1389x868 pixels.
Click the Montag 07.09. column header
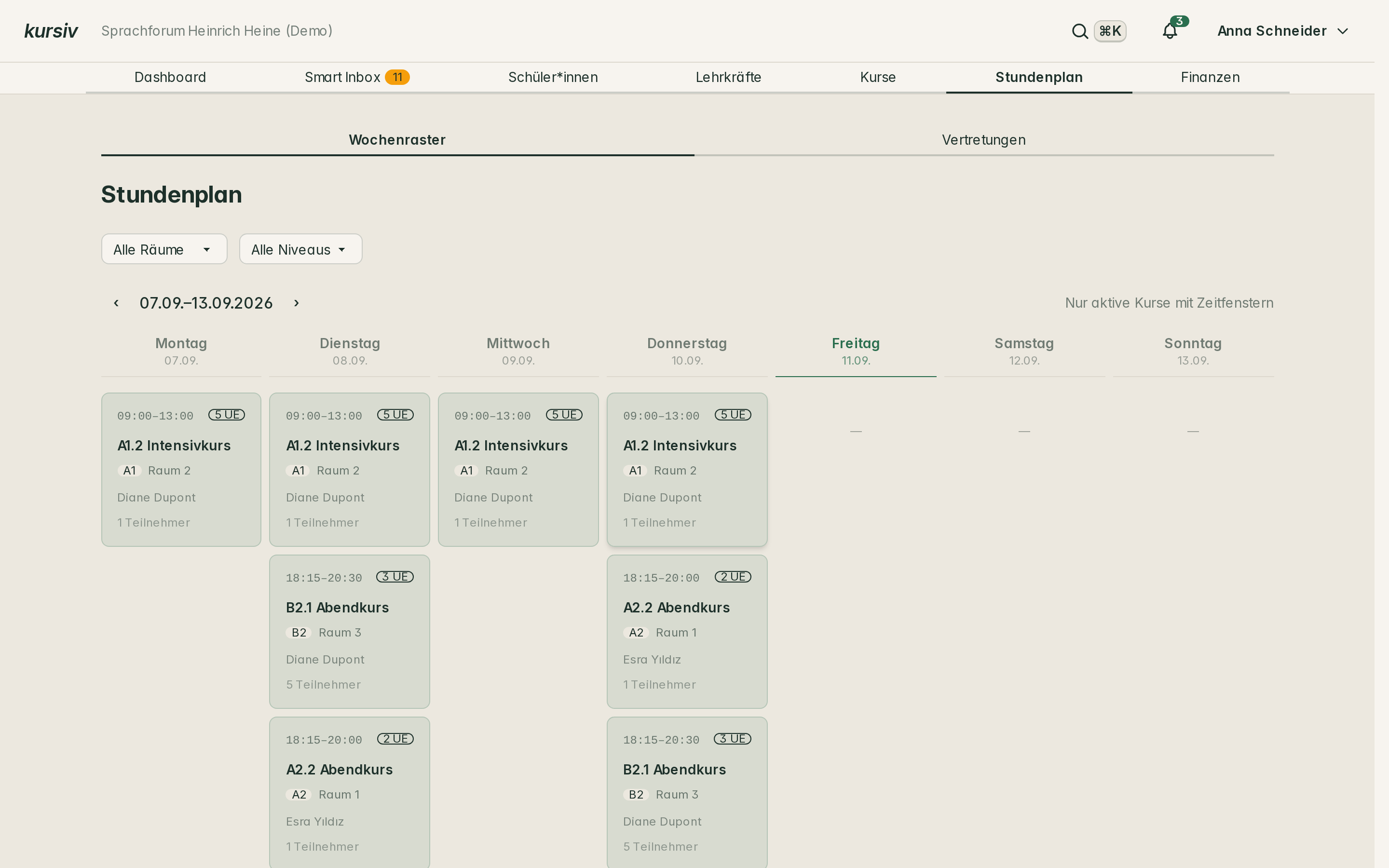pos(181,352)
